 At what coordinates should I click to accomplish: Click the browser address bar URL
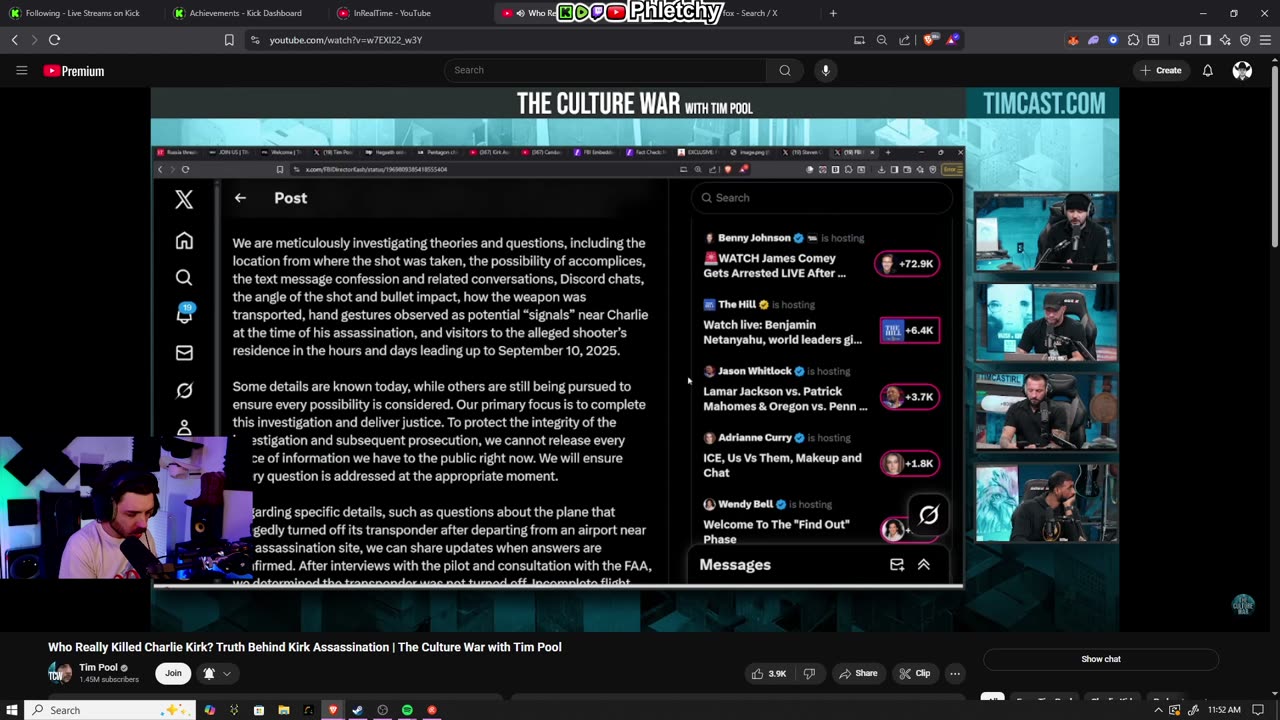click(346, 40)
